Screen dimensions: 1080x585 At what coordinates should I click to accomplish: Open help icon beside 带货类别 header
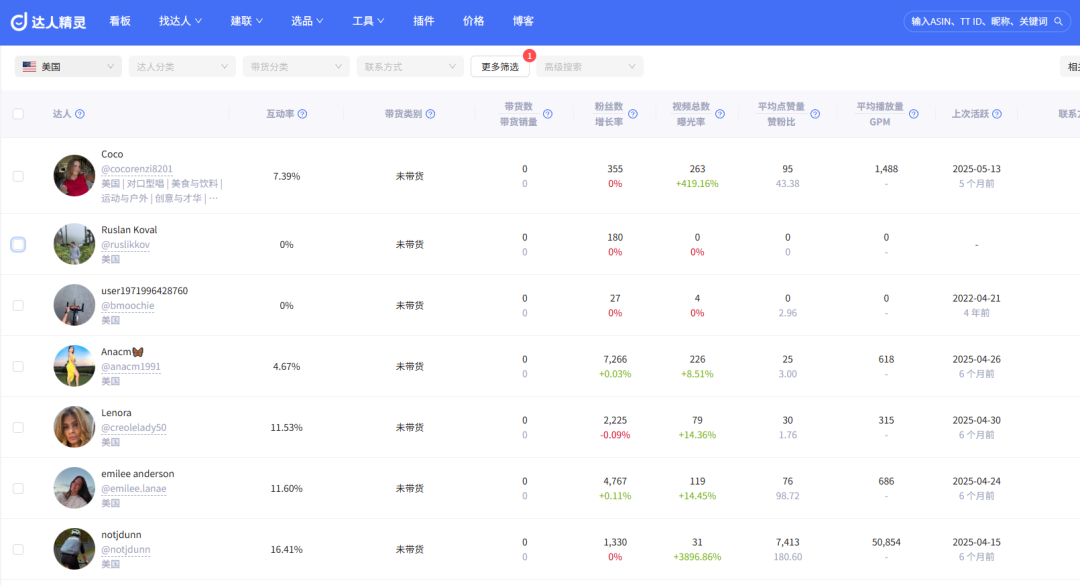pyautogui.click(x=430, y=114)
